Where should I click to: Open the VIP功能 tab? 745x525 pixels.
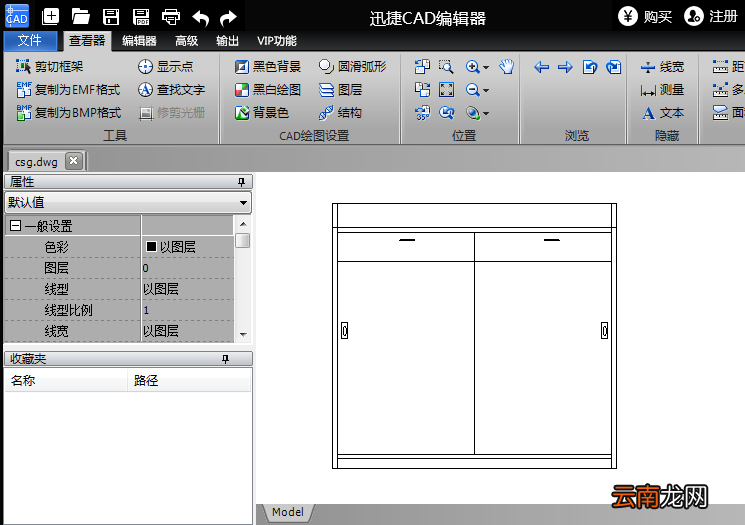(277, 41)
